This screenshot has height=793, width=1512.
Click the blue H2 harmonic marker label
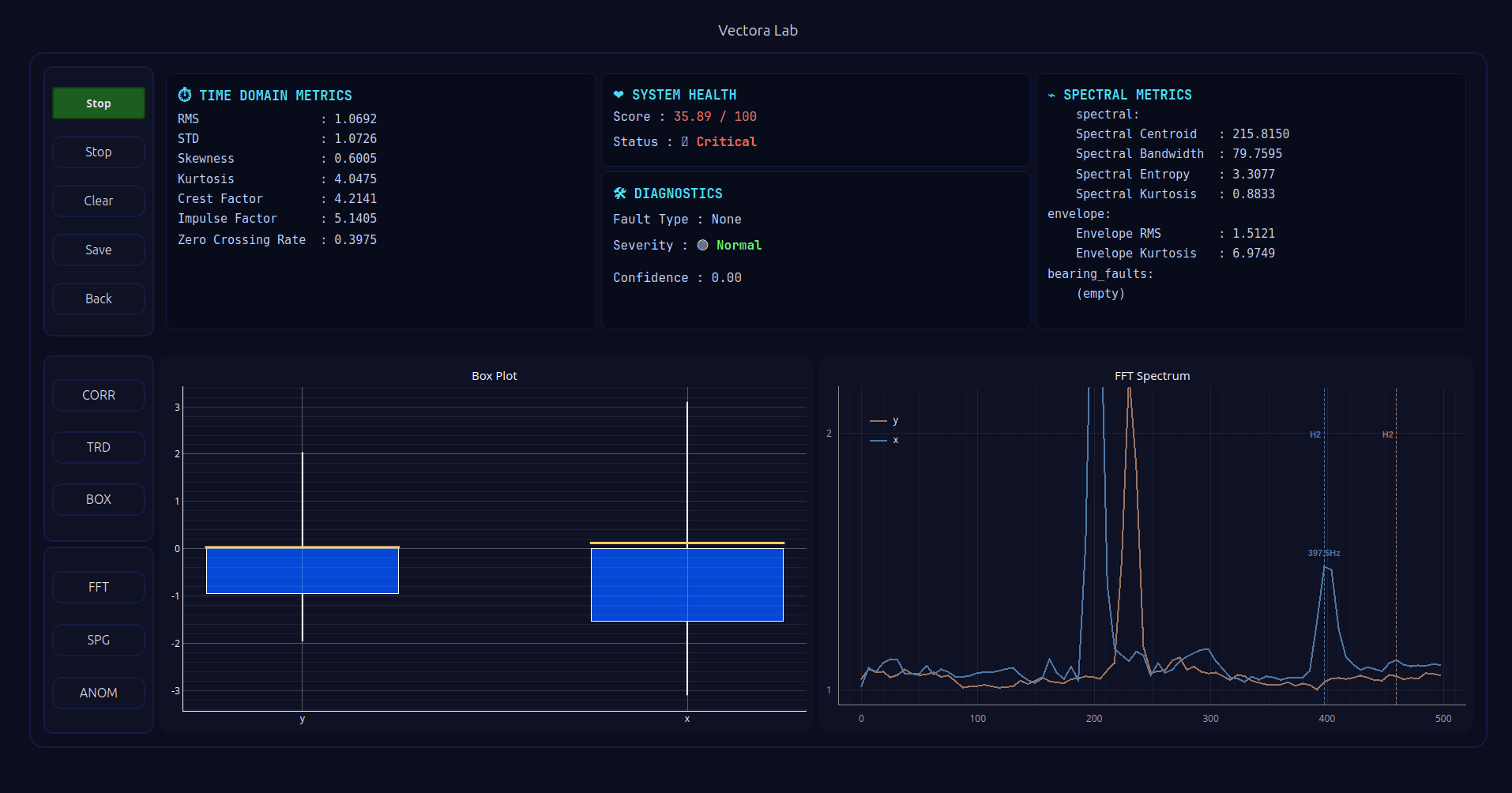pyautogui.click(x=1315, y=434)
